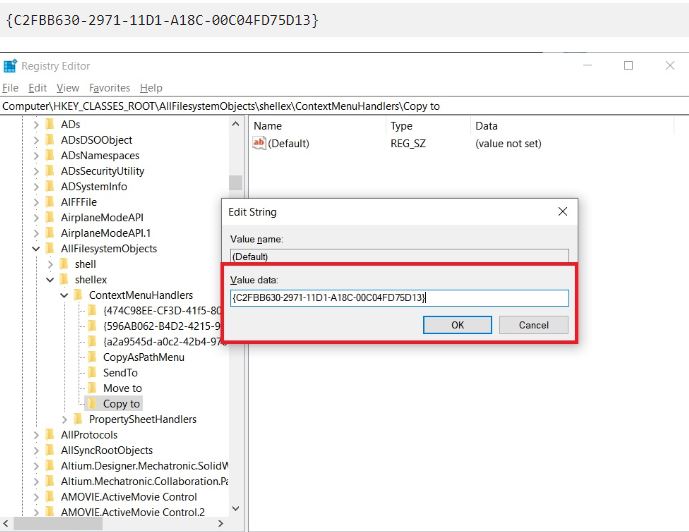
Task: Select the PropertySheetHandlers folder icon
Action: tap(78, 419)
